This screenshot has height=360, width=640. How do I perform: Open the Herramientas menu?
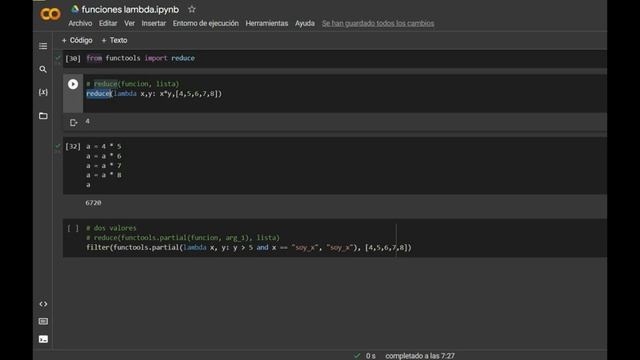click(267, 23)
